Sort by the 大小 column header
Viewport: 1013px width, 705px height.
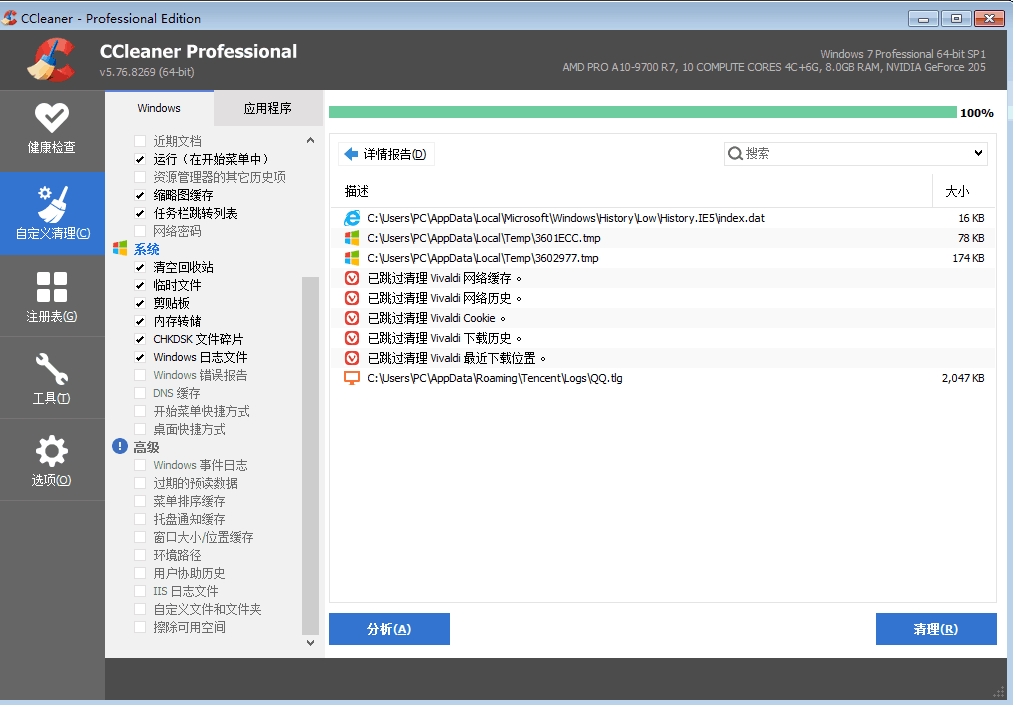(957, 191)
